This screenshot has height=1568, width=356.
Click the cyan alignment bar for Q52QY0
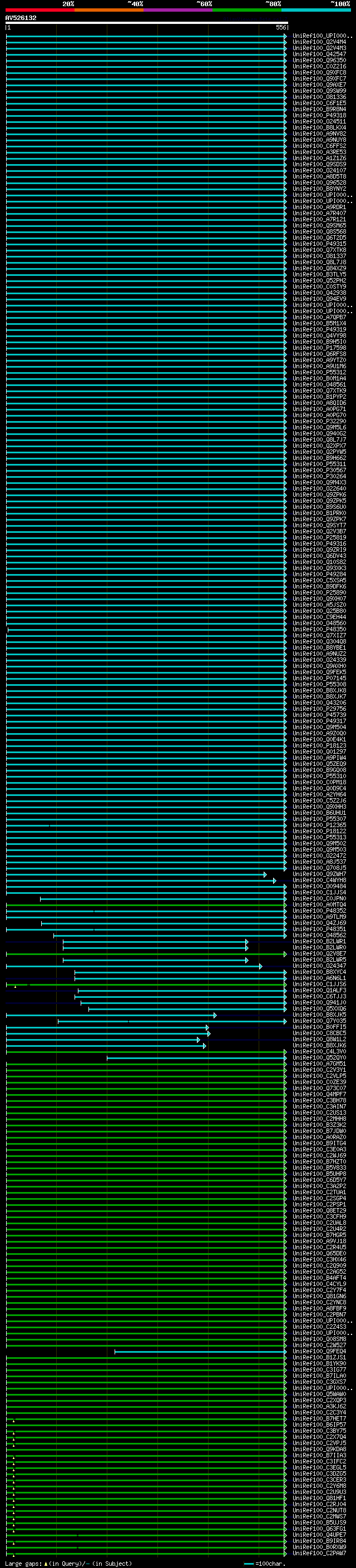(x=196, y=1058)
